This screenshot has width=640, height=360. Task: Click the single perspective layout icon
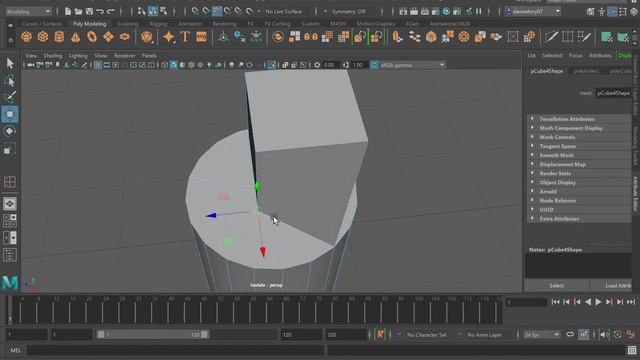[x=10, y=204]
